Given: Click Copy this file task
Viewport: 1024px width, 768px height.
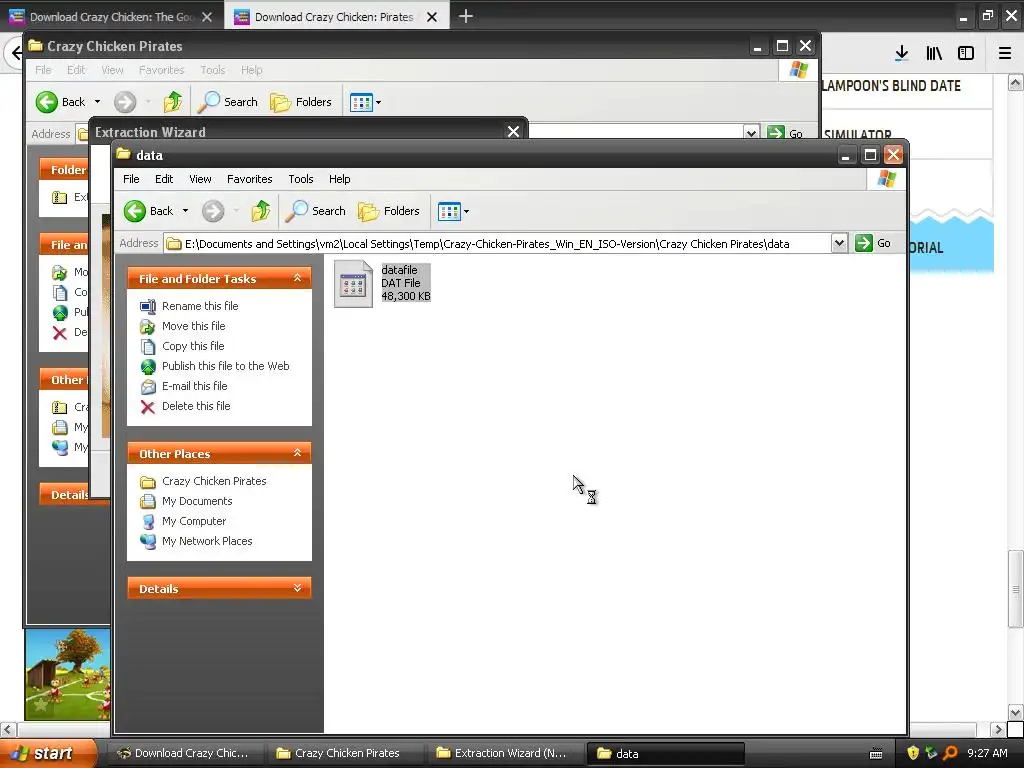Looking at the screenshot, I should [x=193, y=346].
